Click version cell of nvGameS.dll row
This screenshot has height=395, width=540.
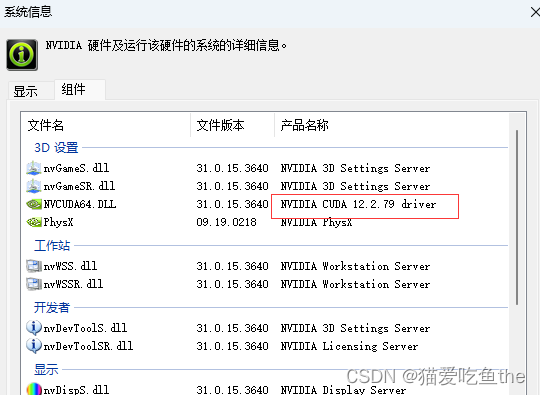[x=232, y=168]
